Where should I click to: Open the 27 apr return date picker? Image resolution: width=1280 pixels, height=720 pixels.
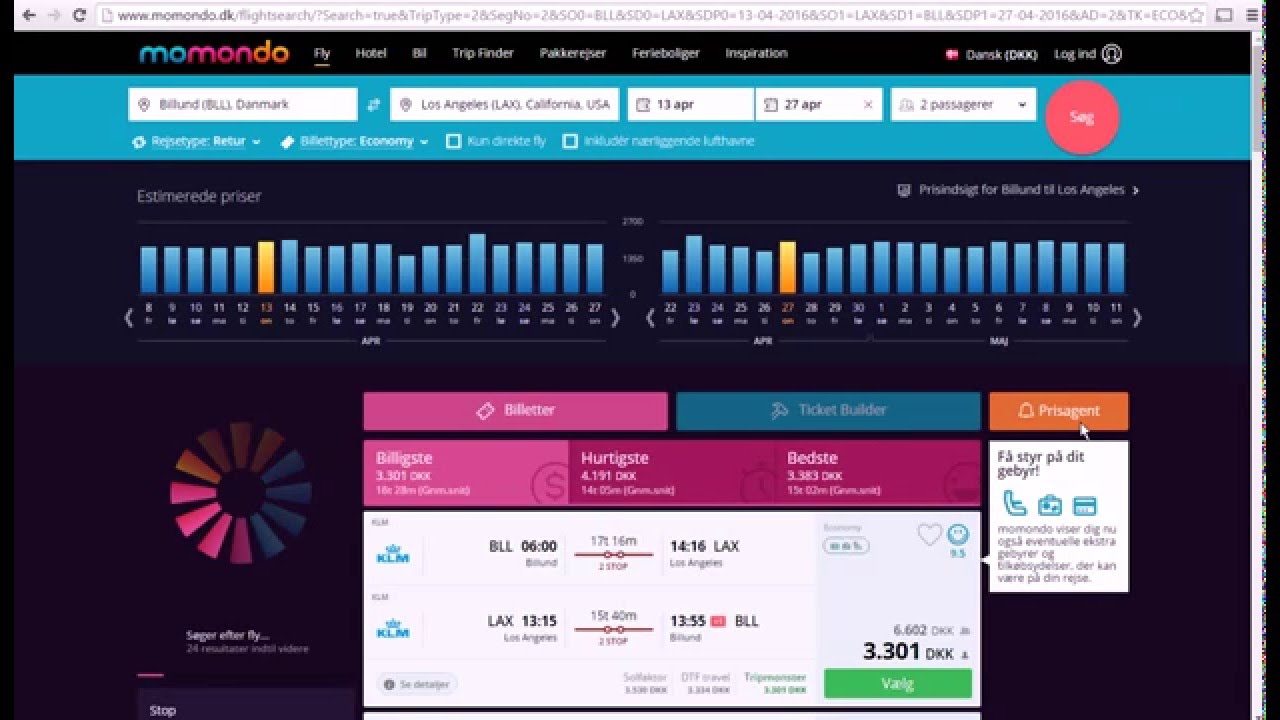coord(818,104)
